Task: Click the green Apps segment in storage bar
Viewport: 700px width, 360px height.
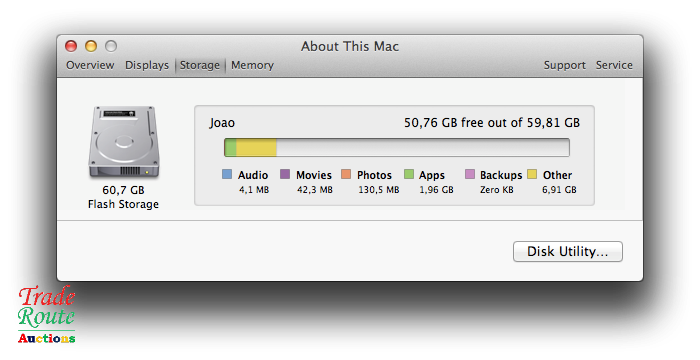Action: [231, 147]
